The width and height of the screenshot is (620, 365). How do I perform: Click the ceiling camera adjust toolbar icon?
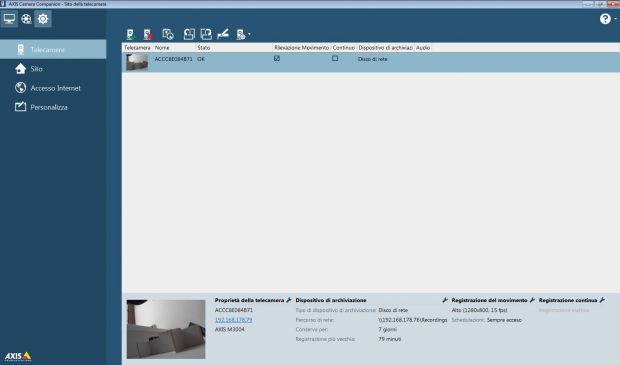coord(223,34)
